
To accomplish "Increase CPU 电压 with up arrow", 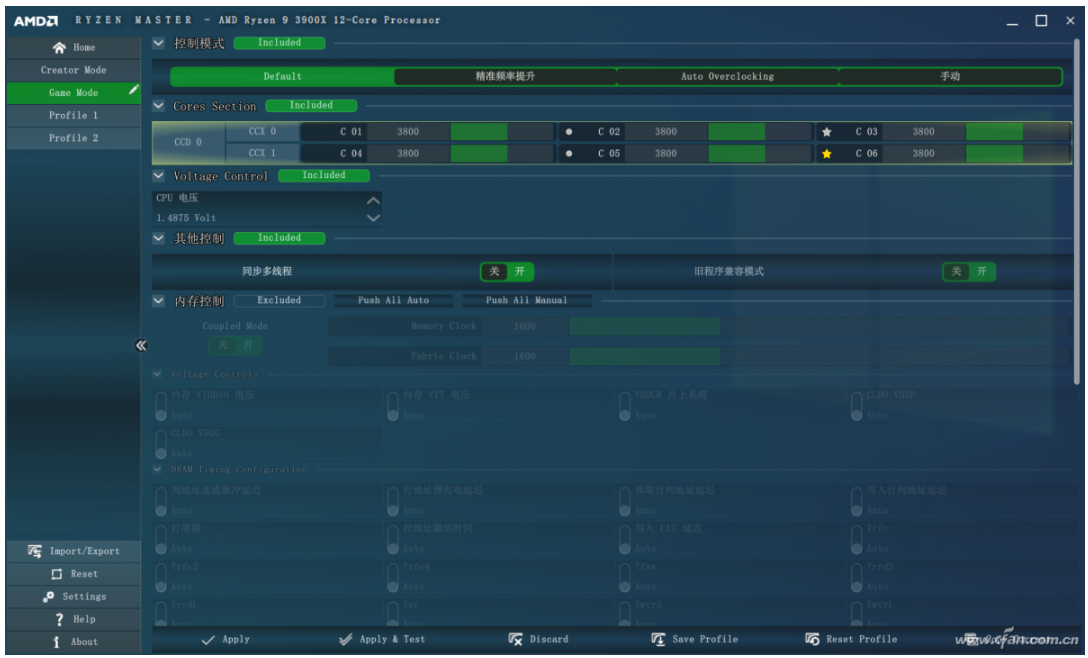I will 373,201.
